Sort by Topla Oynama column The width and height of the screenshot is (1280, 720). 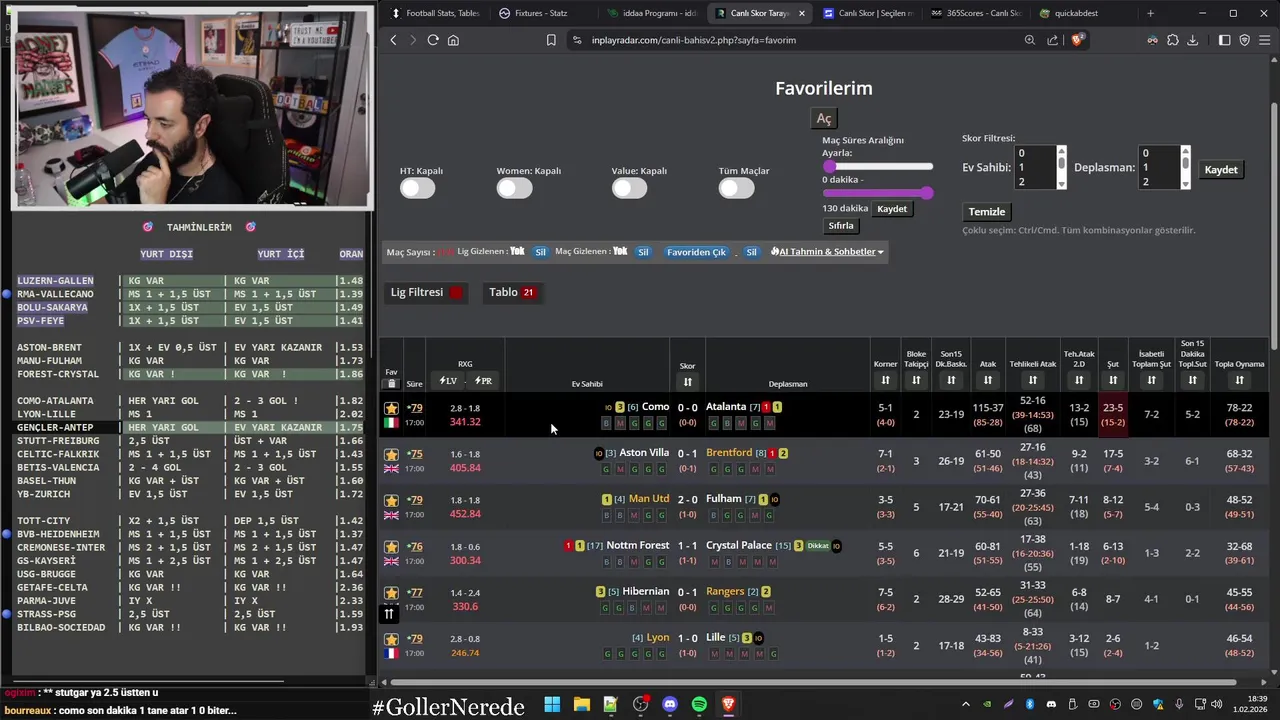tap(1239, 380)
